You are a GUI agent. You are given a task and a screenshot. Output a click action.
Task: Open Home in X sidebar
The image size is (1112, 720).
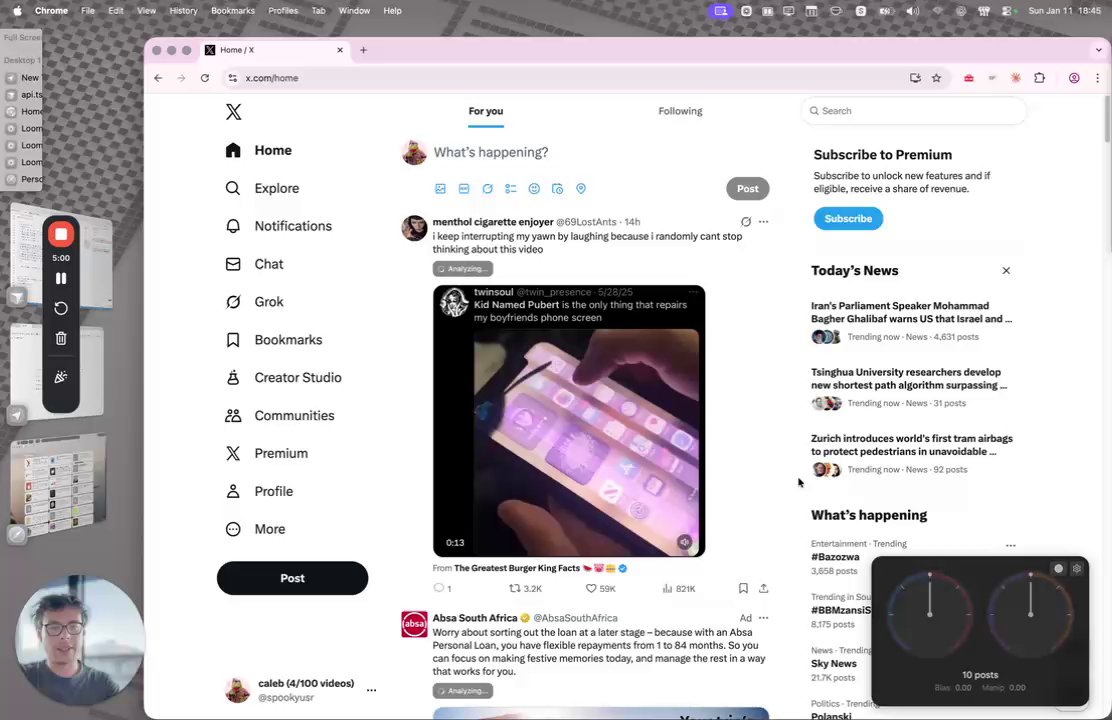pyautogui.click(x=259, y=150)
